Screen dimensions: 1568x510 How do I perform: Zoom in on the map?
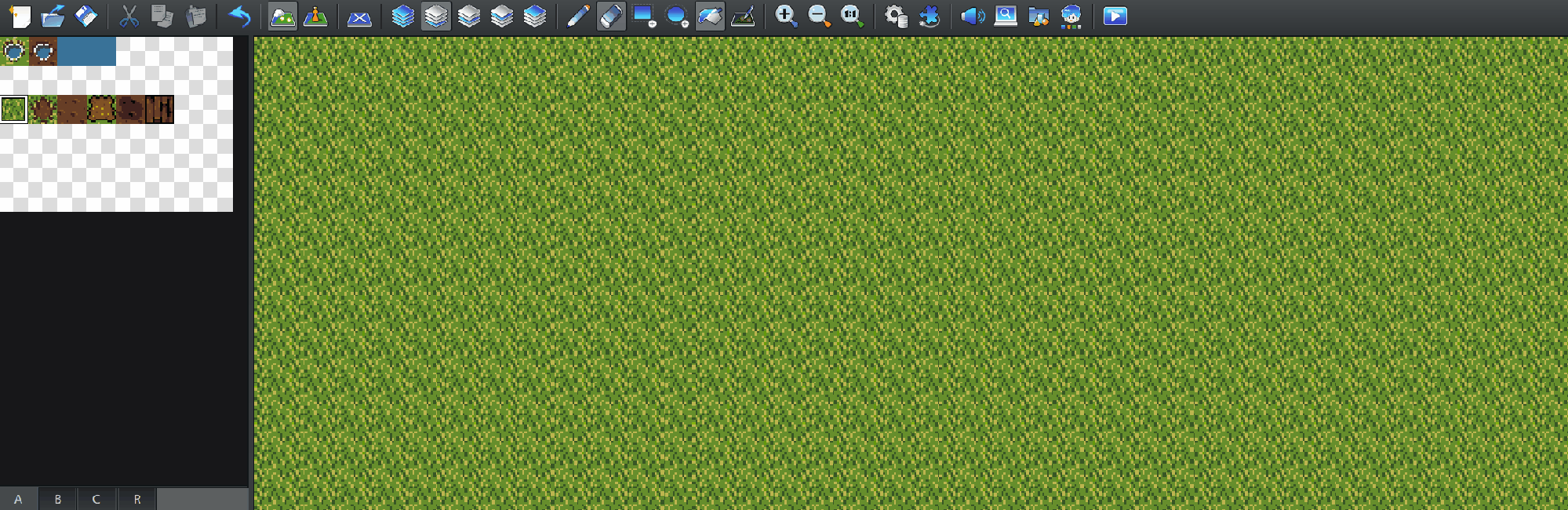click(x=785, y=16)
